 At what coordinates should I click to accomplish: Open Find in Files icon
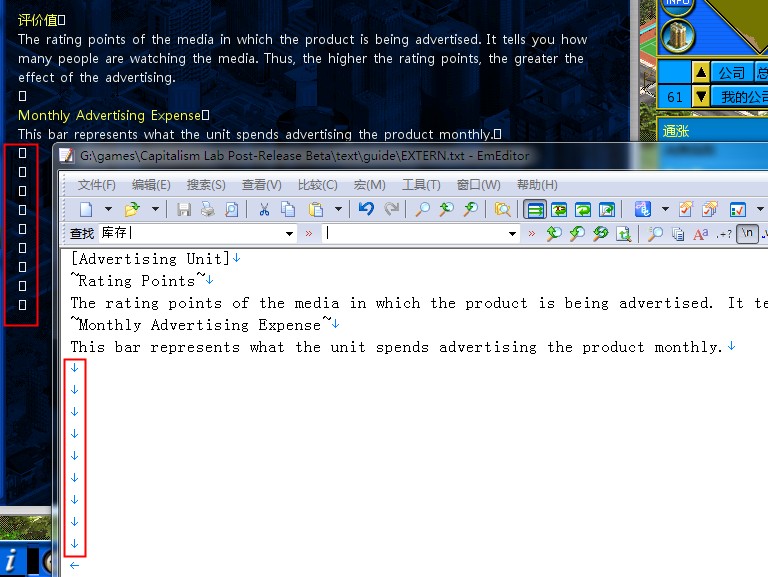point(502,210)
